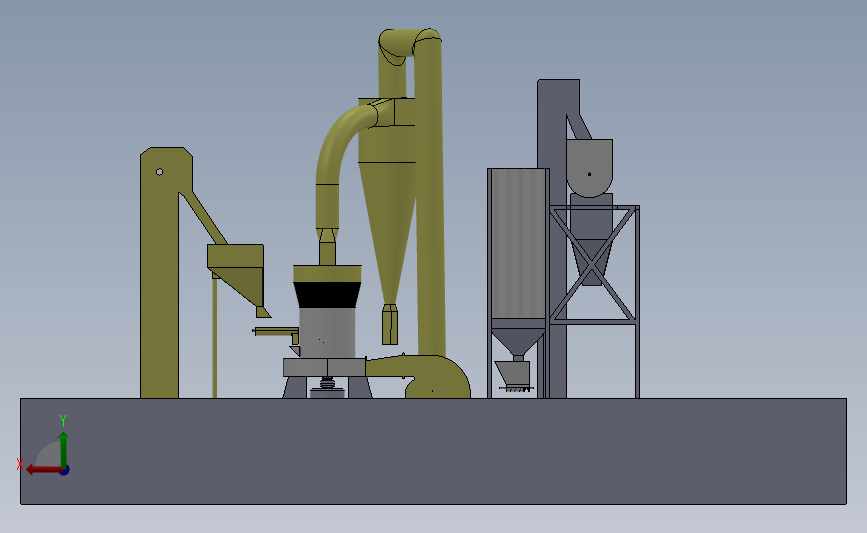Image resolution: width=867 pixels, height=533 pixels.
Task: Select the horizontal feeder entering the mill
Action: tap(275, 332)
